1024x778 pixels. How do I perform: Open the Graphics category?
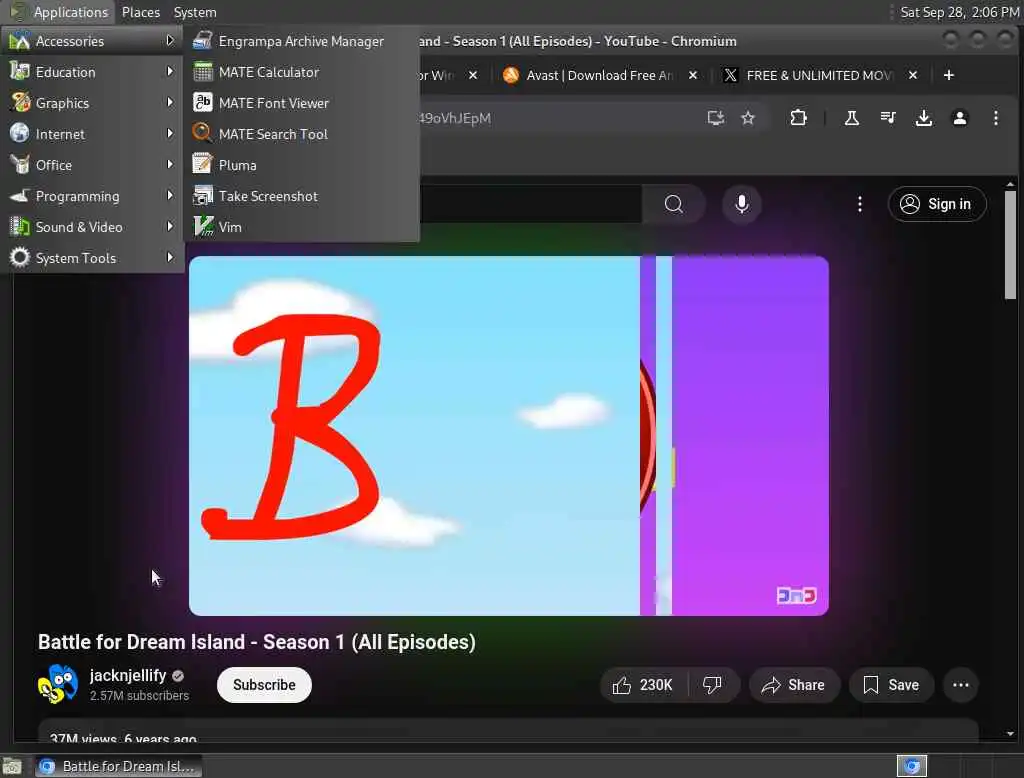point(91,103)
